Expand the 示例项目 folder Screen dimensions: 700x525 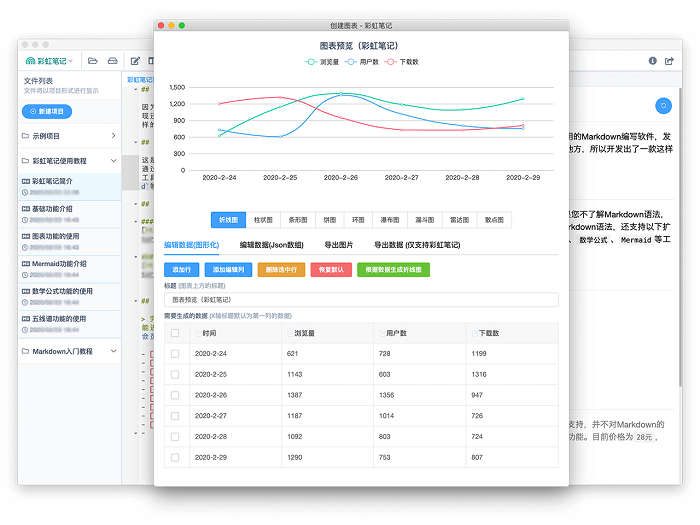[113, 135]
